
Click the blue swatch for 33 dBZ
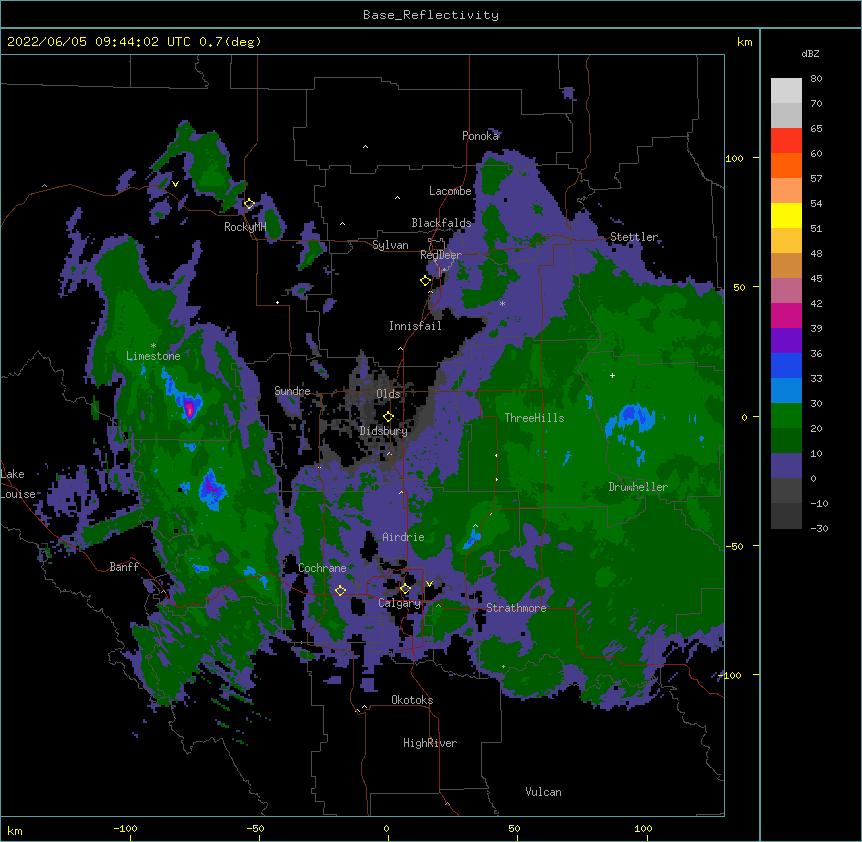786,366
